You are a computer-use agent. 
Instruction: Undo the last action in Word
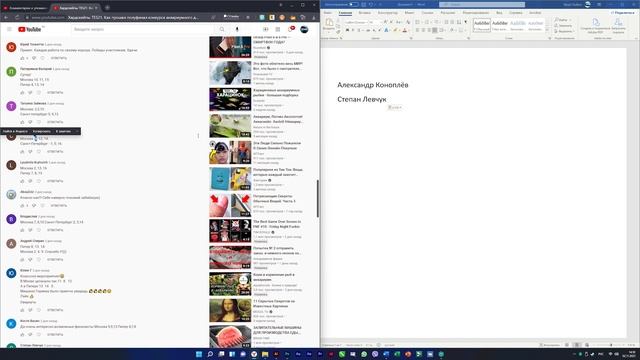[371, 4]
